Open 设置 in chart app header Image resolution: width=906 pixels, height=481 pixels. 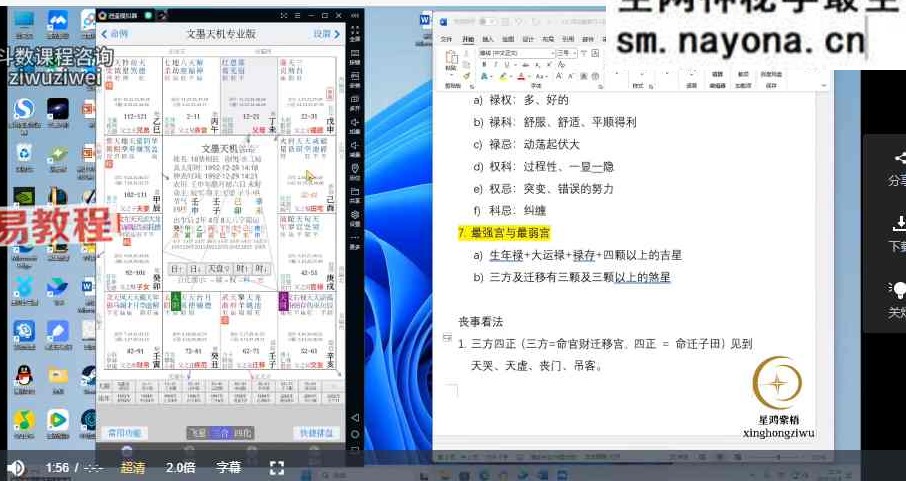(x=326, y=34)
